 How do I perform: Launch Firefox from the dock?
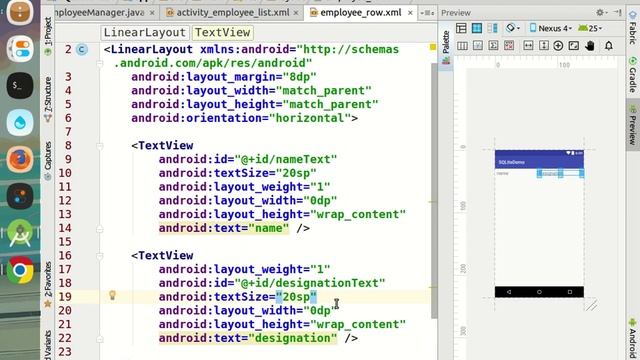pos(20,159)
